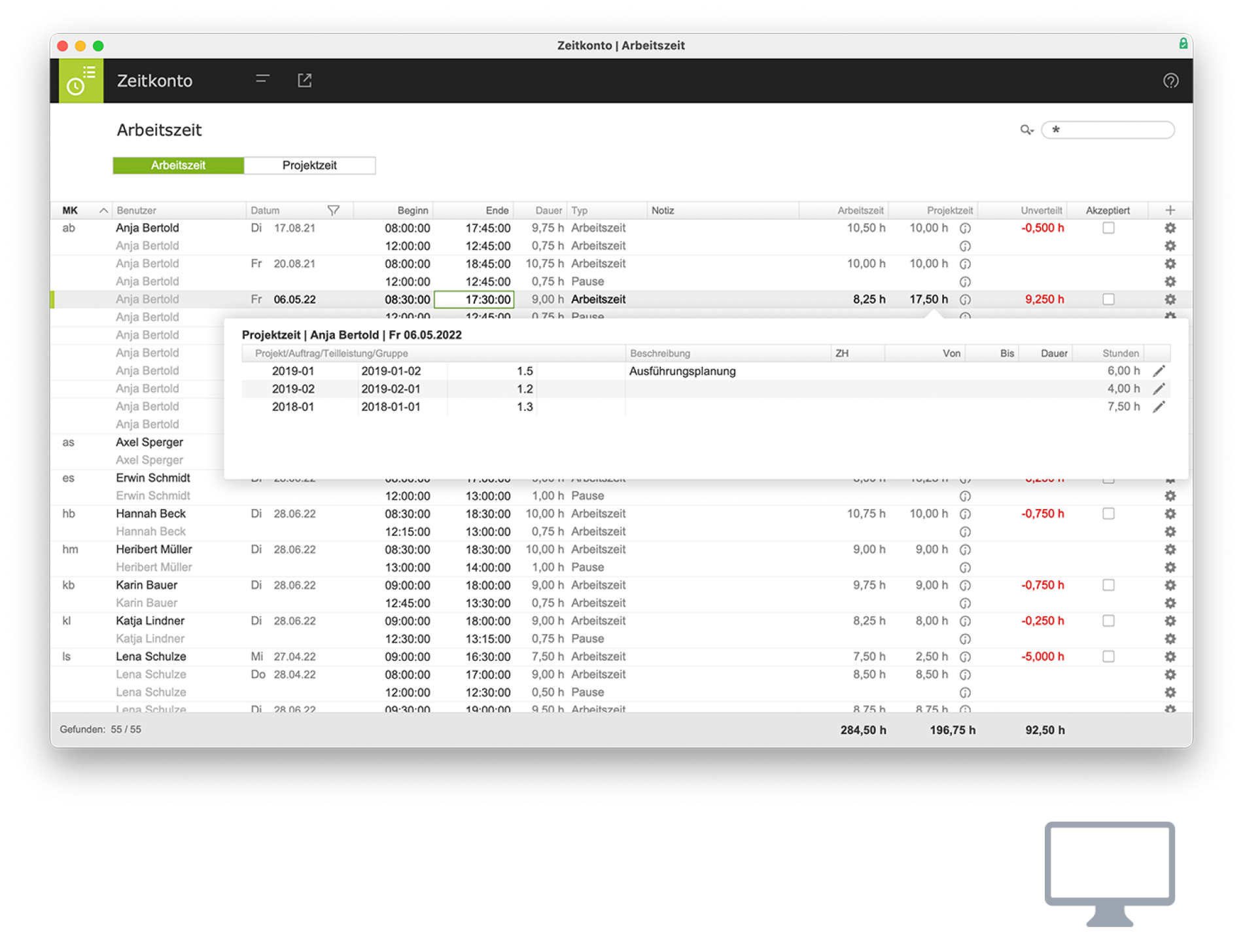
Task: Edit the Ausführungsplanung entry with pencil icon
Action: (x=1158, y=371)
